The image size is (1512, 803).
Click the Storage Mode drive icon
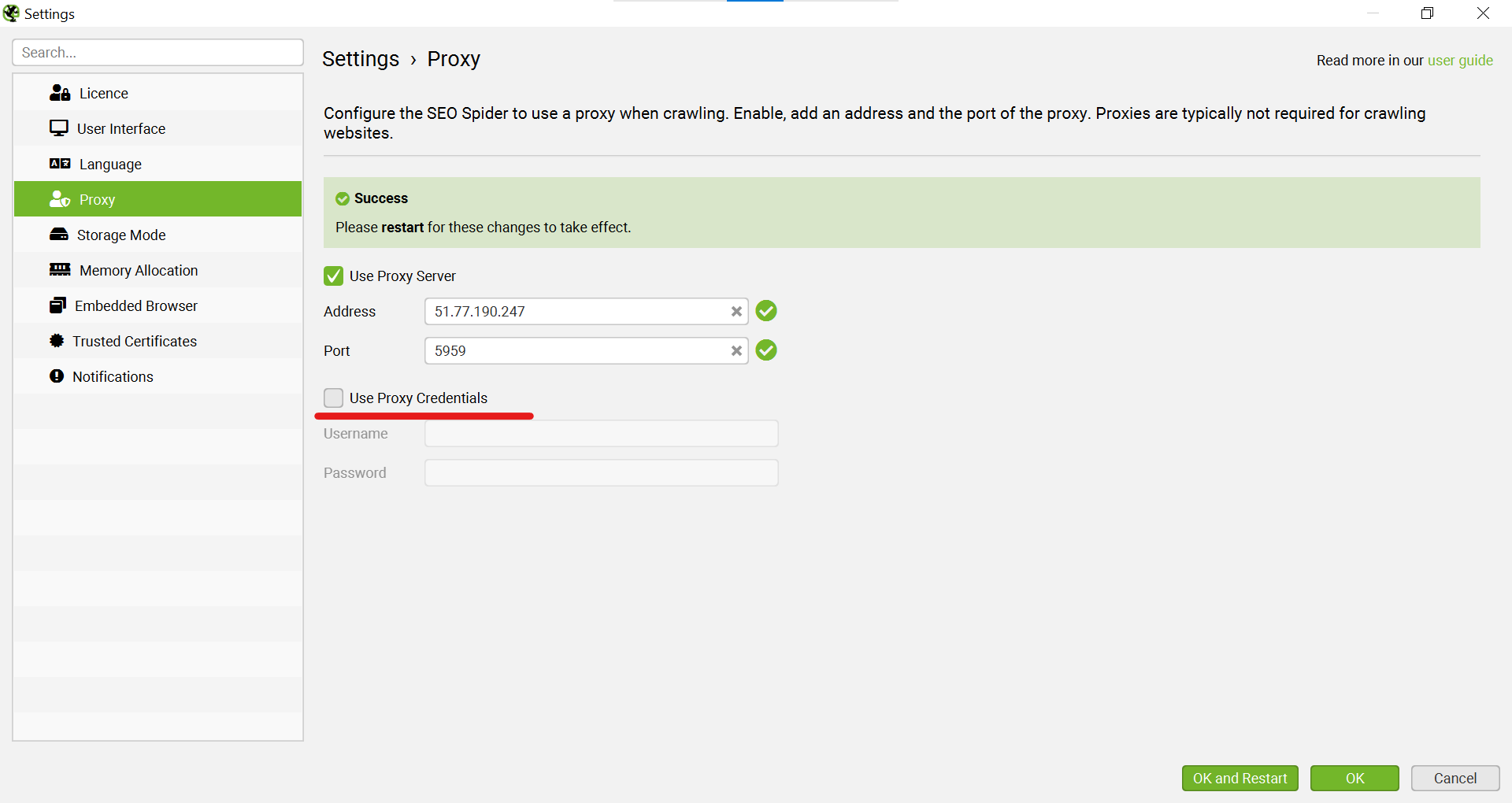[x=59, y=235]
